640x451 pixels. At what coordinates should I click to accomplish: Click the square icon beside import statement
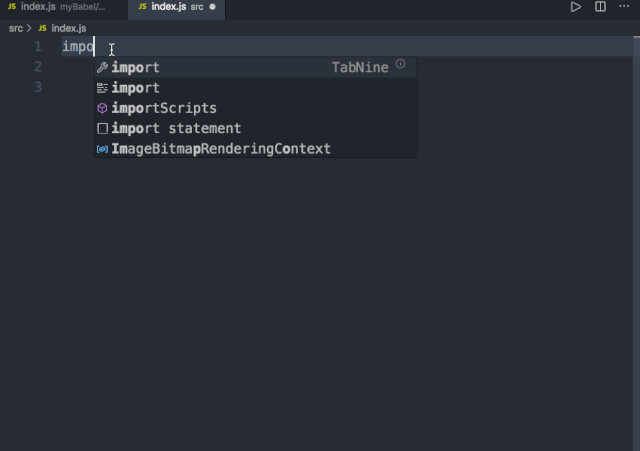pyautogui.click(x=102, y=129)
